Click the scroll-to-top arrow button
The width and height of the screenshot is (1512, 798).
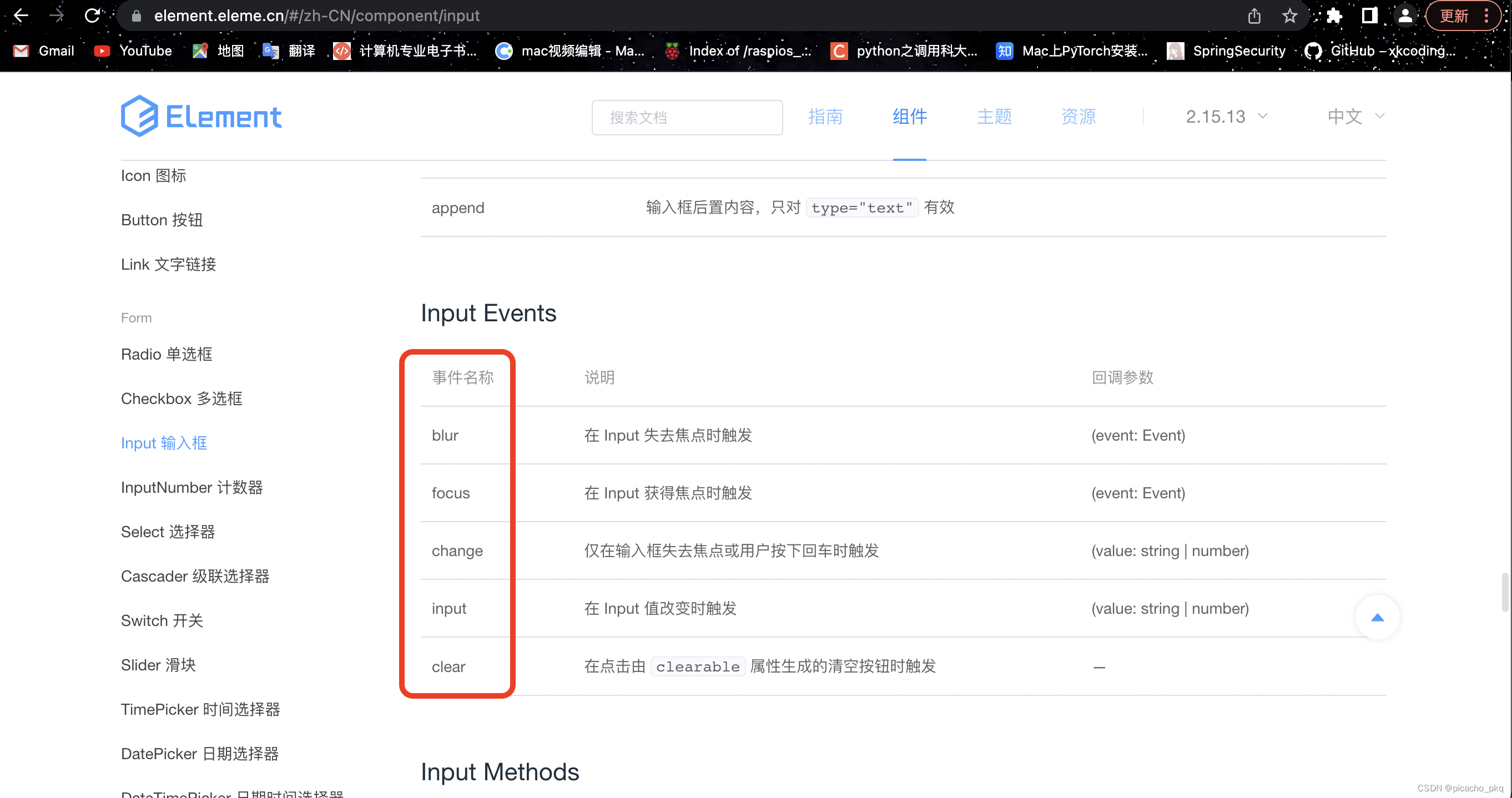point(1378,616)
